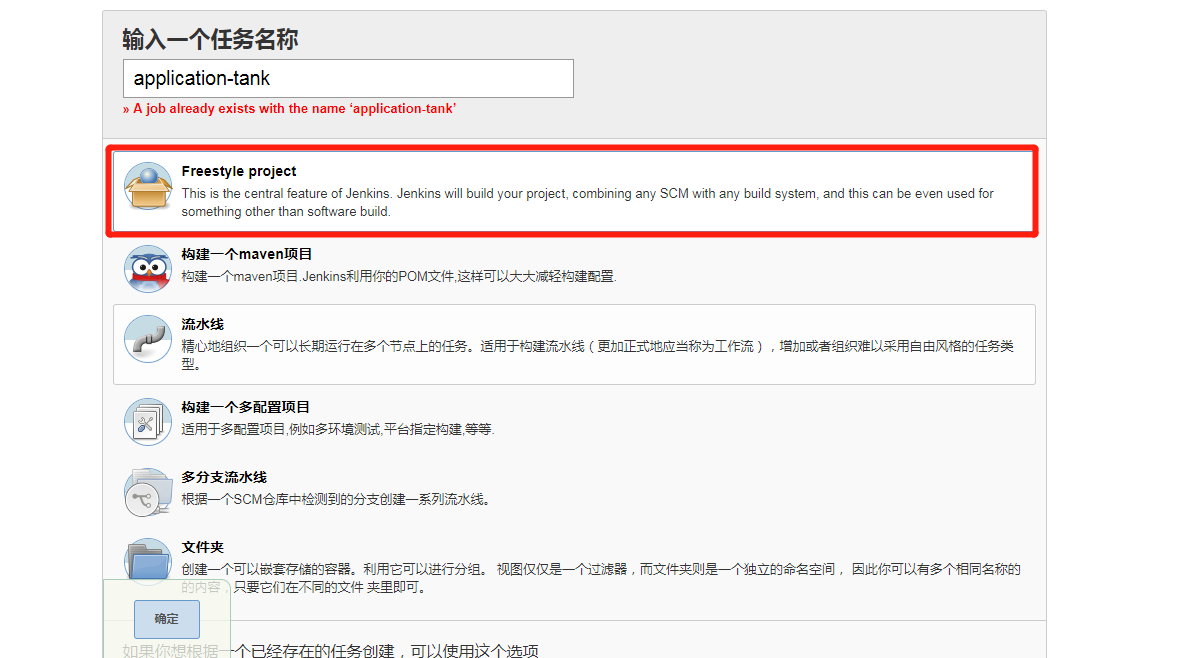Select the 文件夹 title
This screenshot has width=1191, height=658.
(x=203, y=547)
